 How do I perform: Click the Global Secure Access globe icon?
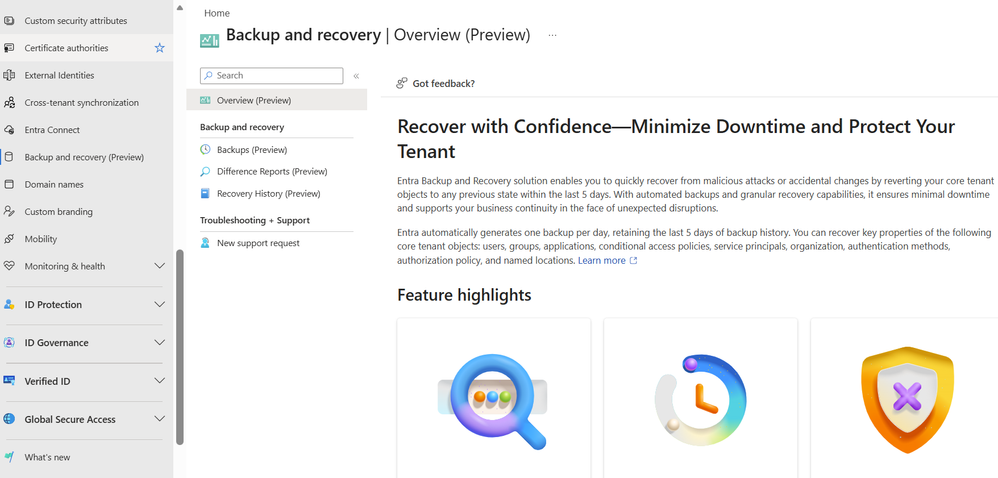coord(9,419)
